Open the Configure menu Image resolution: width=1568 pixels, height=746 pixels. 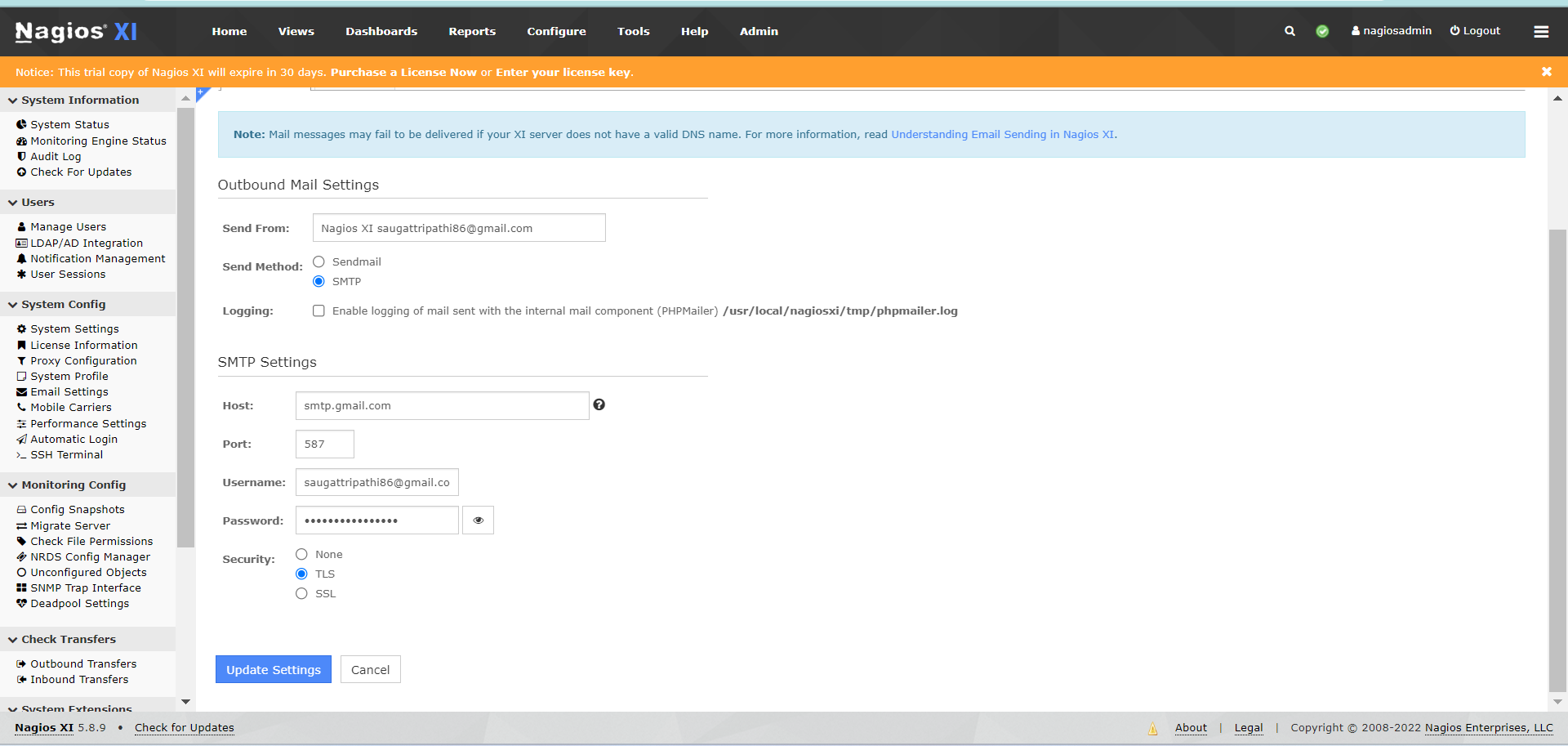(x=556, y=31)
